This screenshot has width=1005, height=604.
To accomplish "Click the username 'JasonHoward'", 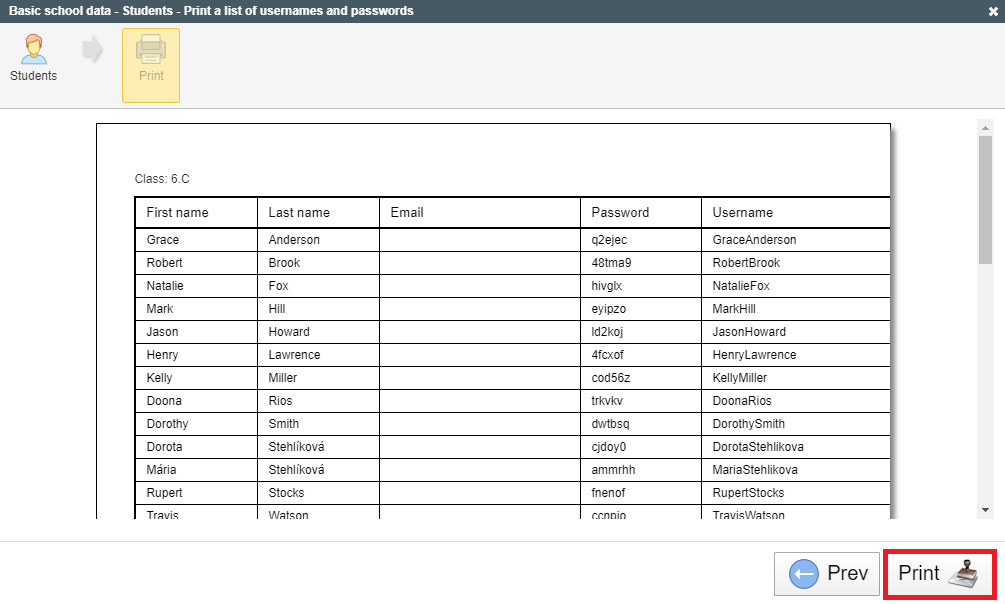I will point(749,332).
